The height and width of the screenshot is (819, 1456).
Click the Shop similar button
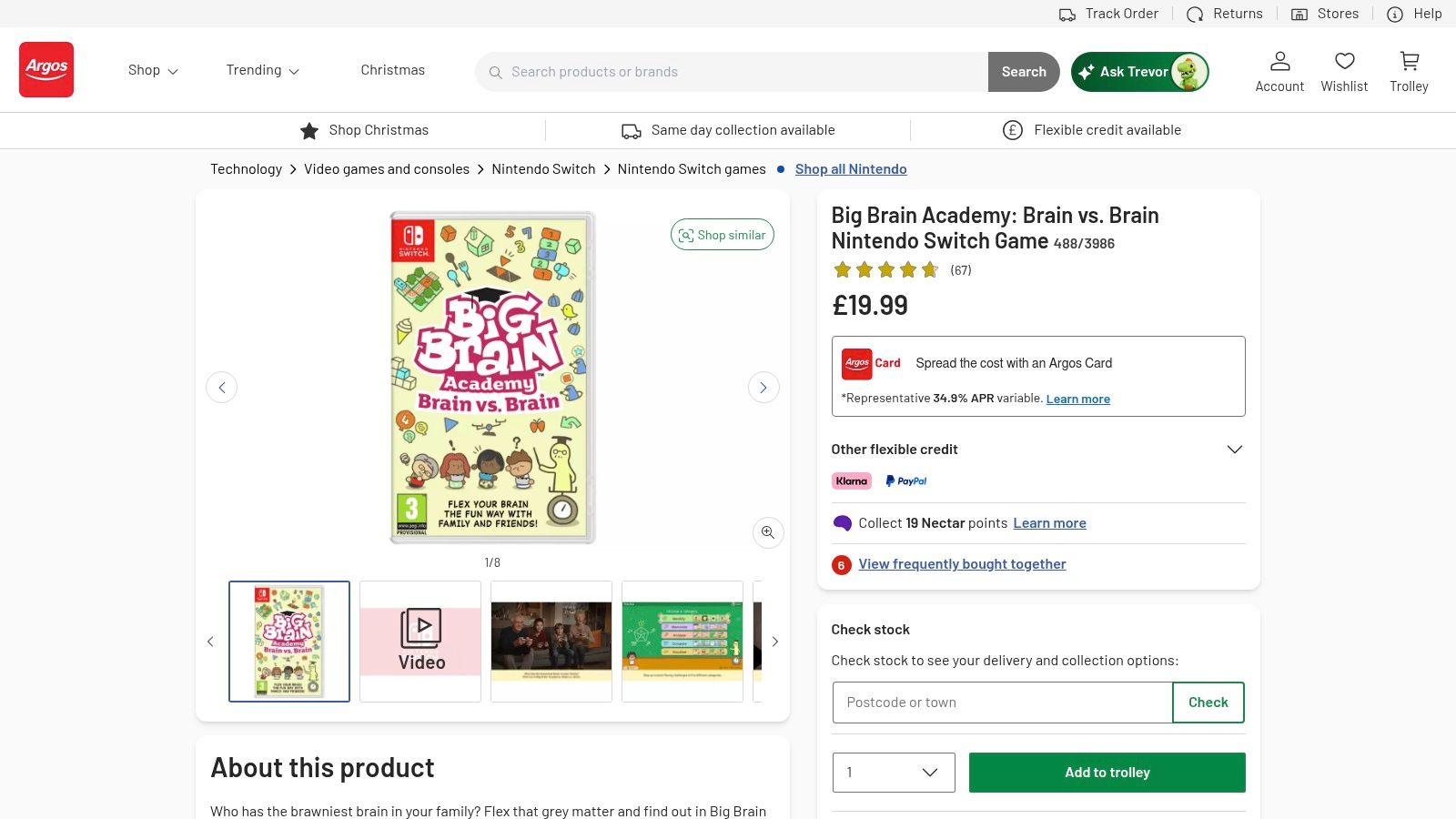722,234
